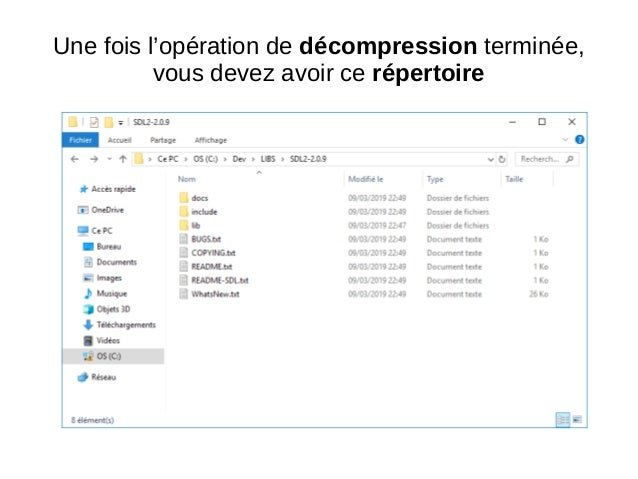638x479 pixels.
Task: Open the Fichier ribbon tab
Action: pos(81,140)
